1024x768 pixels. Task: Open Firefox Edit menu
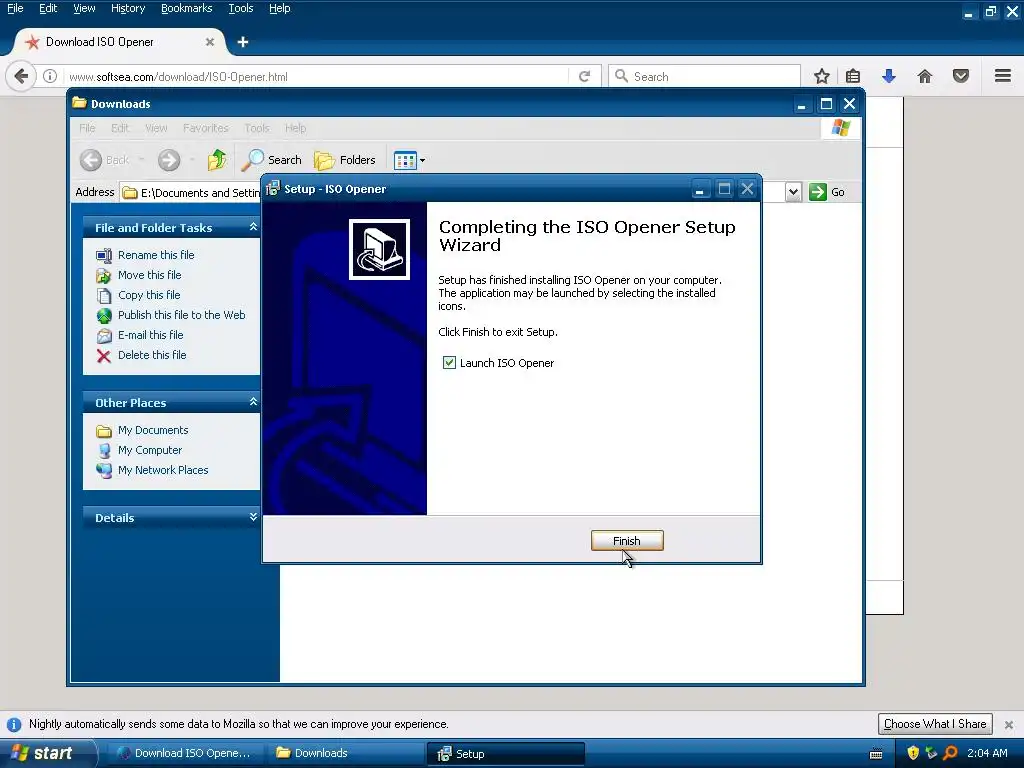tap(48, 8)
